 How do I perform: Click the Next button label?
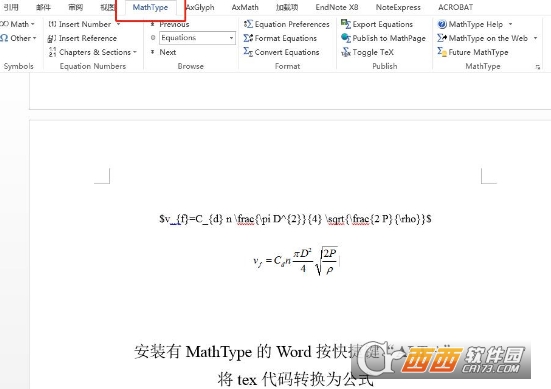coord(168,52)
